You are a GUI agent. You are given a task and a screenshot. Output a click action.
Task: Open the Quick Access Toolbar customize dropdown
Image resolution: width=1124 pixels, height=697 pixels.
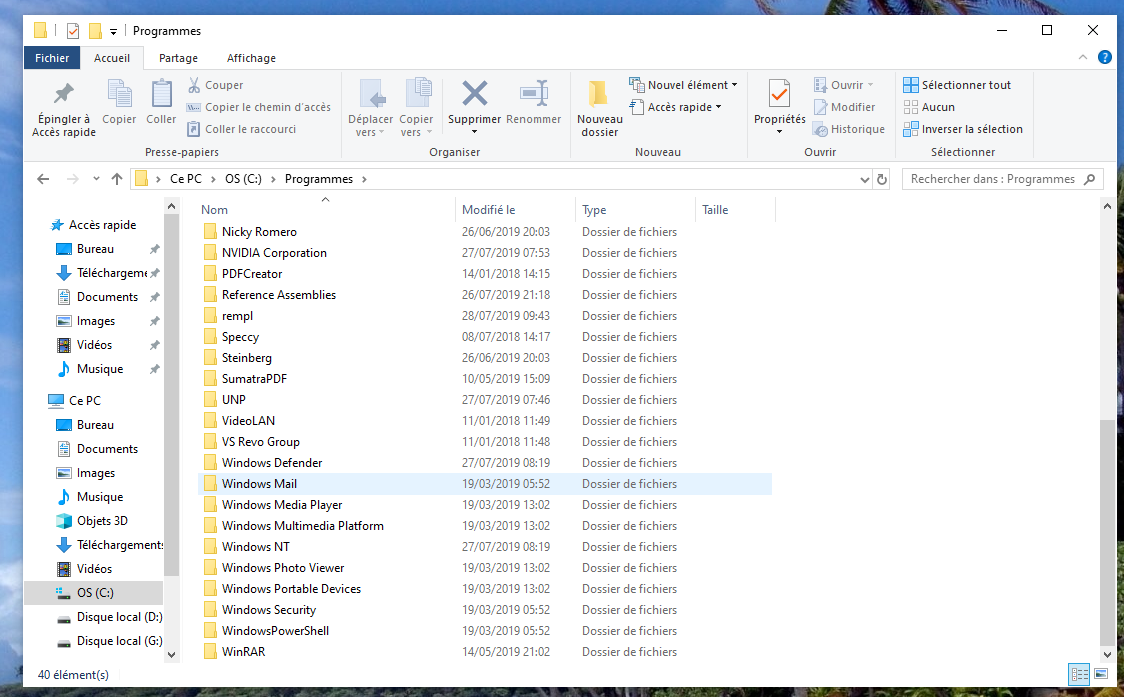(x=113, y=32)
